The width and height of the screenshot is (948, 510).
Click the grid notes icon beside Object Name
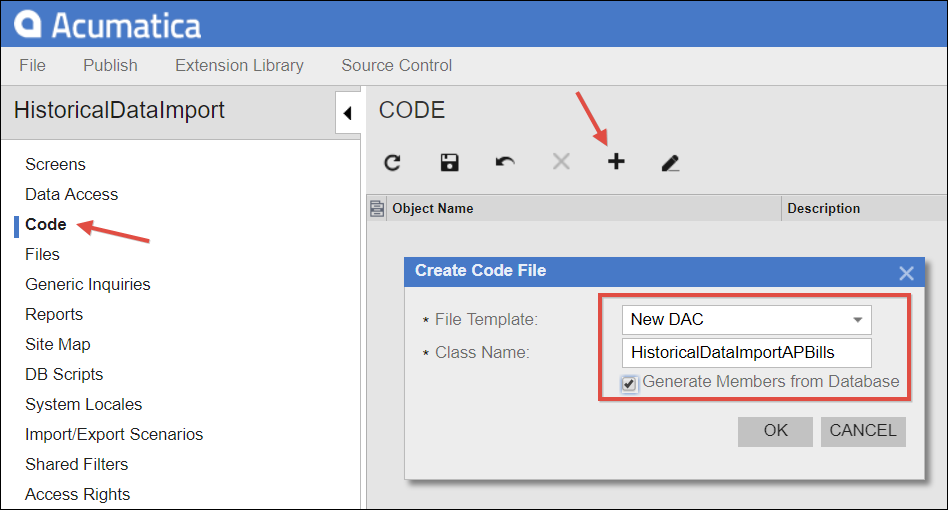pyautogui.click(x=377, y=208)
